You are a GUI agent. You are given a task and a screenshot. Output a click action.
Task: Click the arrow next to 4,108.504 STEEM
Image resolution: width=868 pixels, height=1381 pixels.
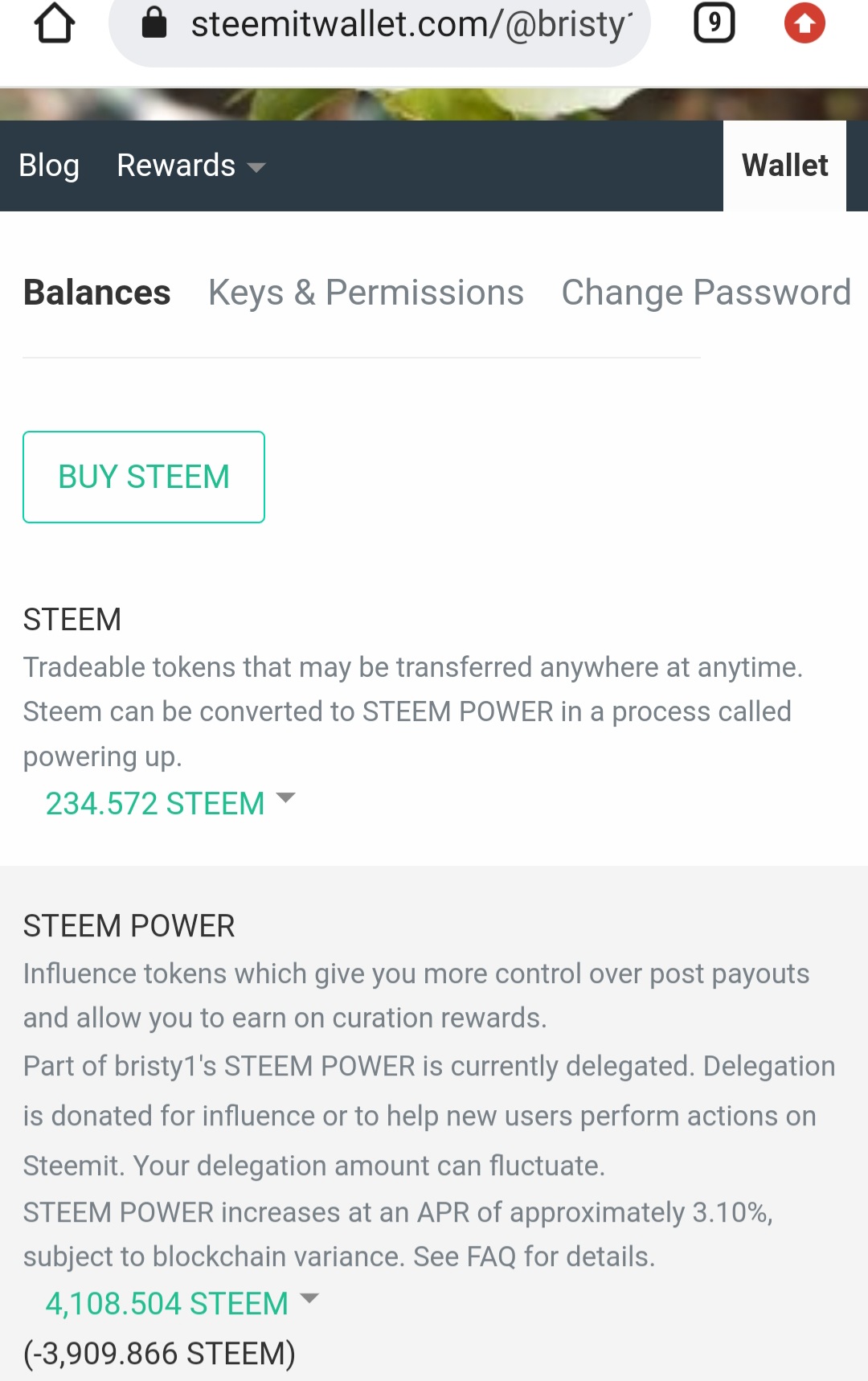tap(309, 1297)
